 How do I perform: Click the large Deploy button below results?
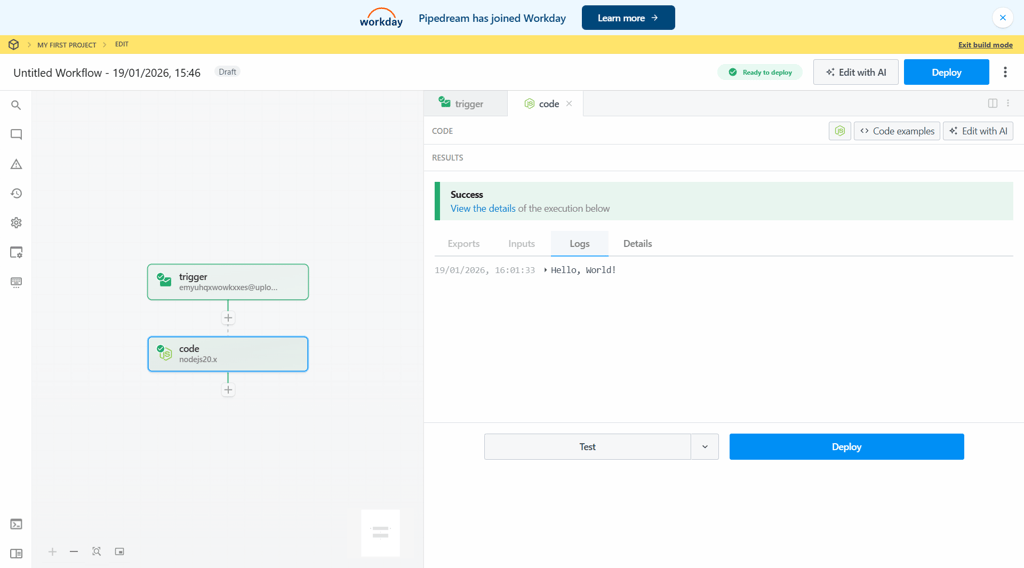click(846, 447)
